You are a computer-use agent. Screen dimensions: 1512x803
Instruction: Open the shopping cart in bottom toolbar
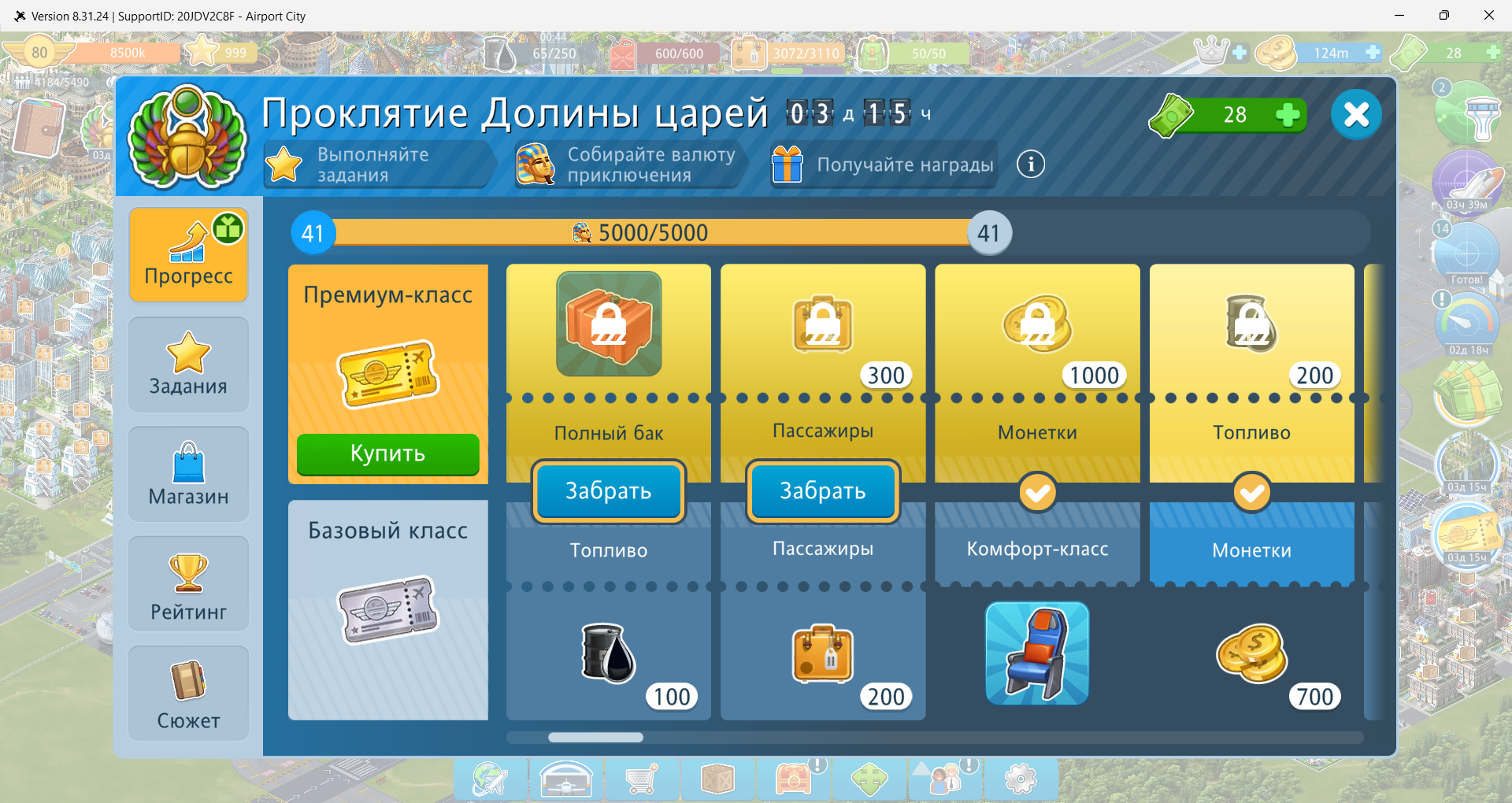coord(642,779)
